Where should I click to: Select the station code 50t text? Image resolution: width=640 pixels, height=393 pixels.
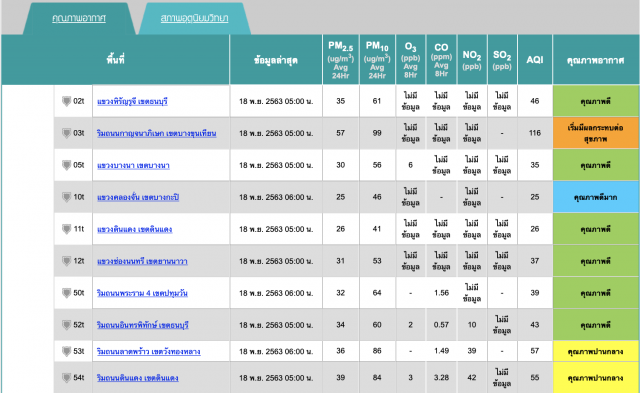click(79, 293)
